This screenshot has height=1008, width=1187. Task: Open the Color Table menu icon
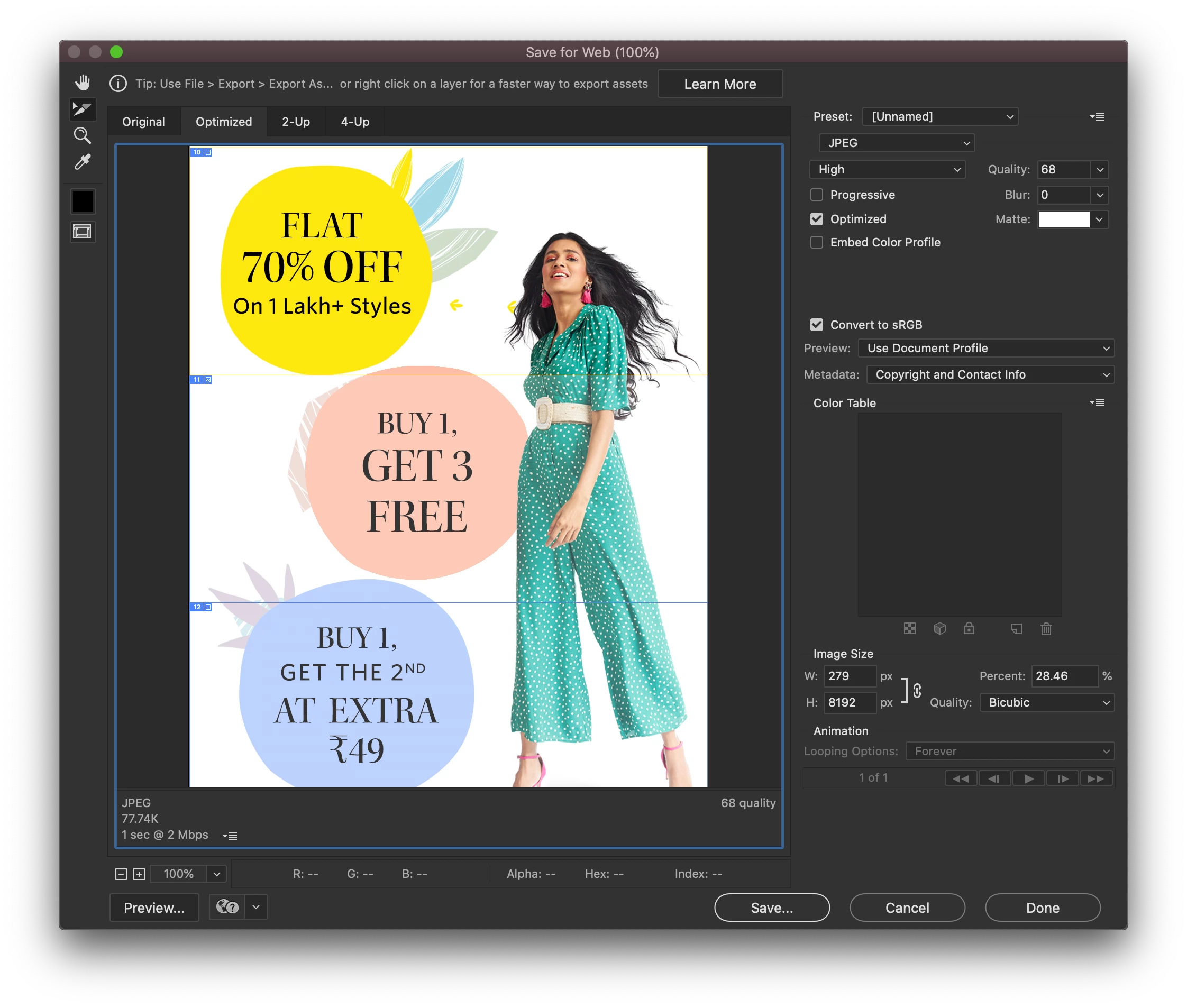coord(1097,403)
